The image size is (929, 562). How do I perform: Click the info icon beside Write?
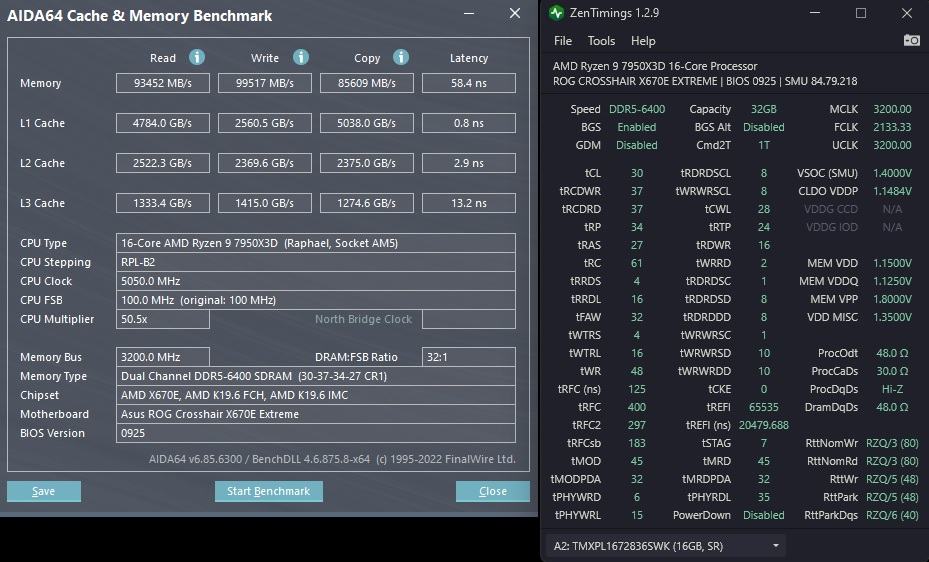click(x=301, y=58)
